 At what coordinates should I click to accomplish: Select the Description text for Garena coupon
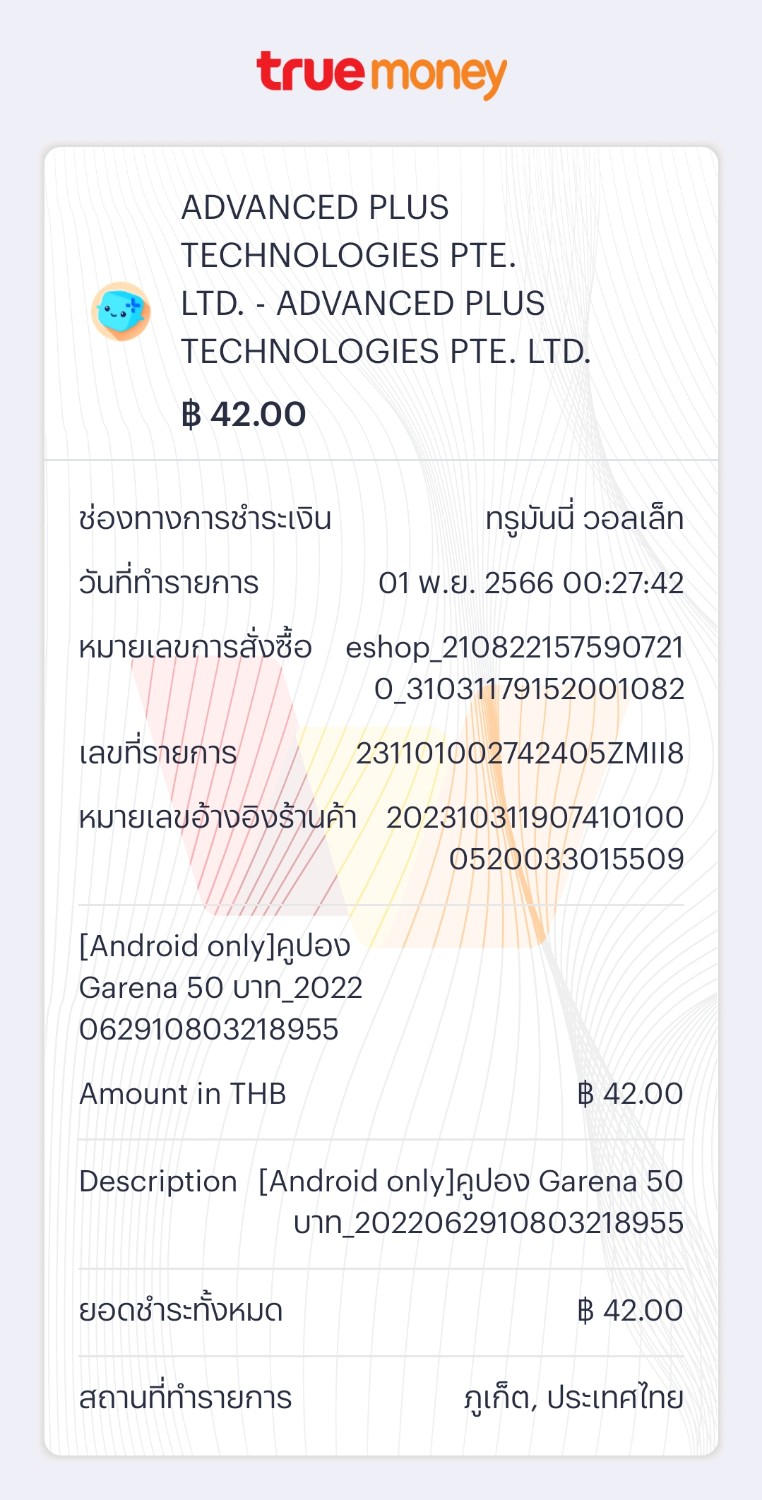pyautogui.click(x=471, y=1202)
